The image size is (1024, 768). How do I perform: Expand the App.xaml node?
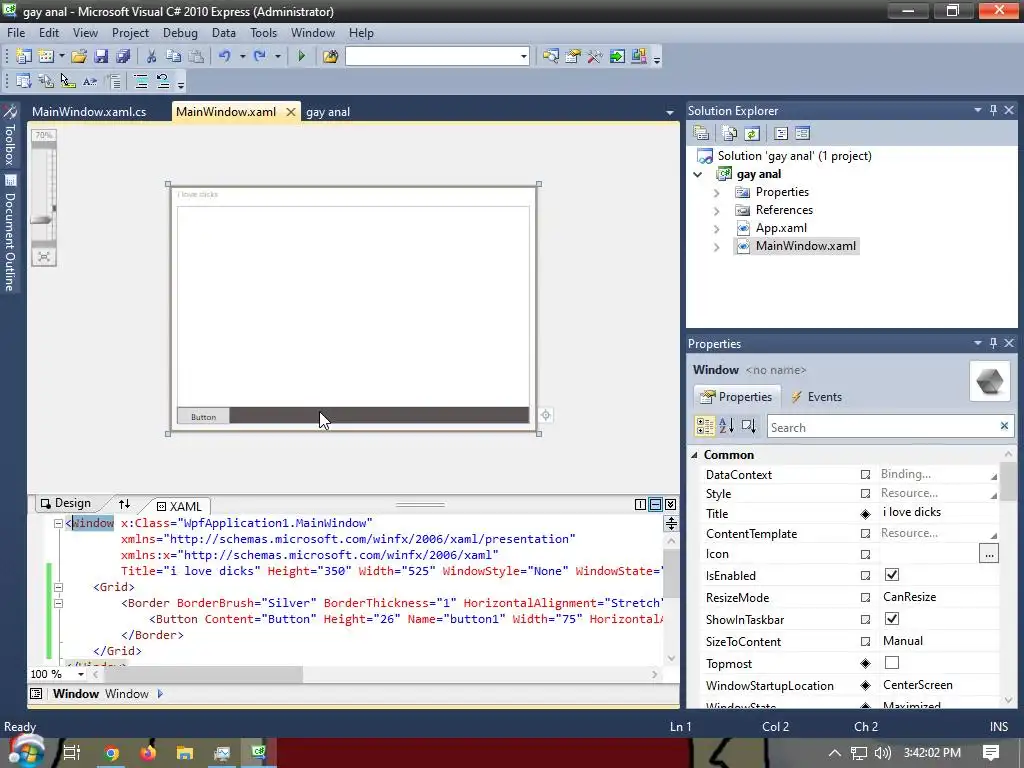click(716, 229)
